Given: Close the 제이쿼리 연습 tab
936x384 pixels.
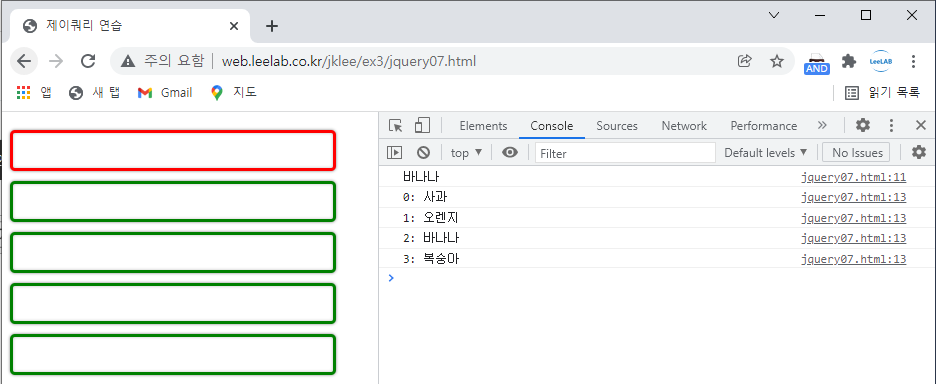Looking at the screenshot, I should 234,26.
